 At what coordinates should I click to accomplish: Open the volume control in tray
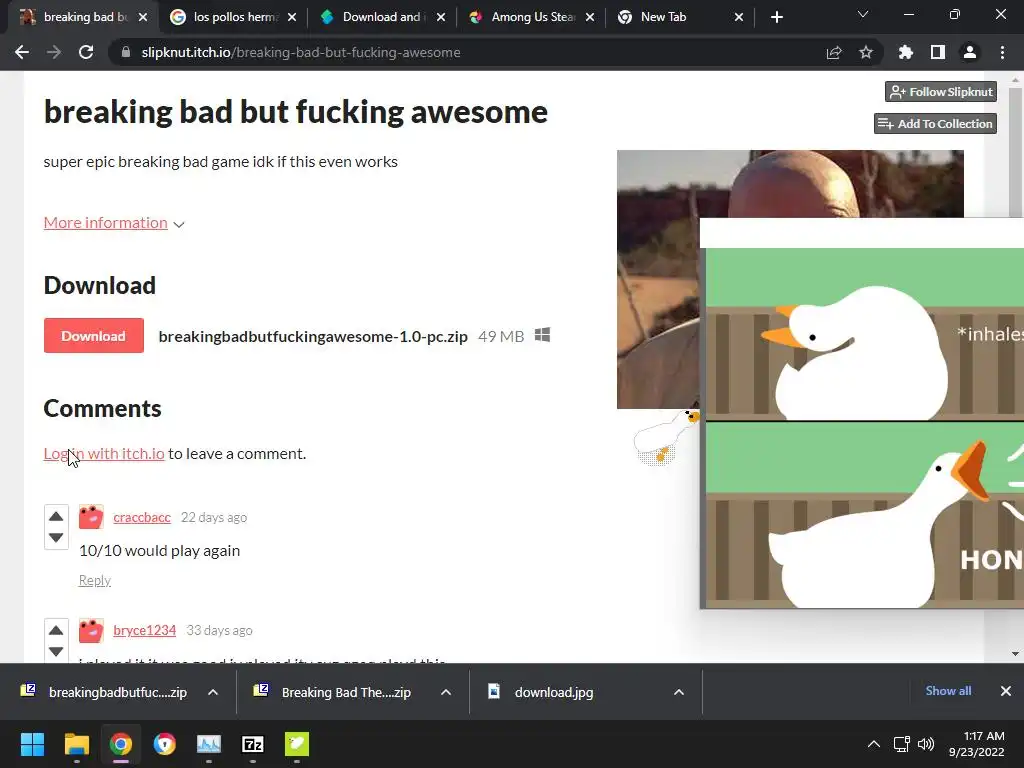tap(926, 744)
